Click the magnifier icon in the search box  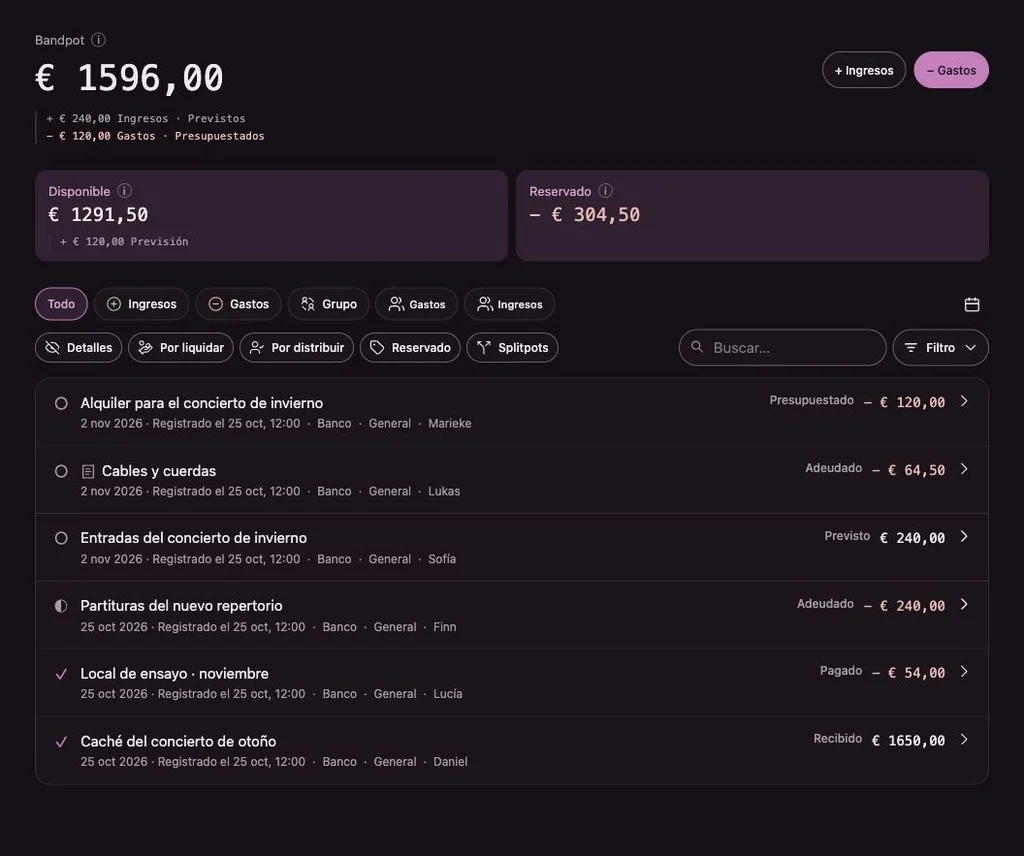tap(697, 347)
